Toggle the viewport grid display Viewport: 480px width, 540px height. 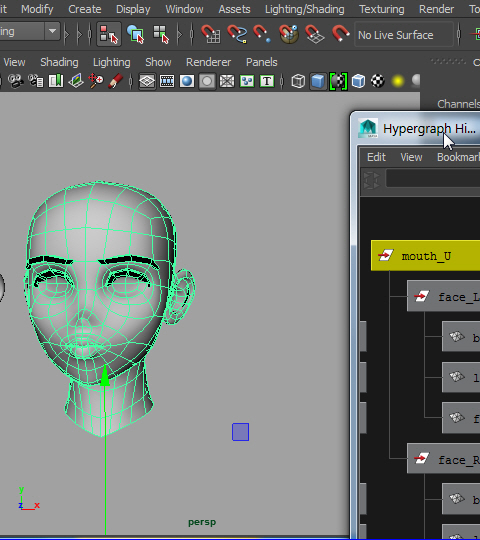pyautogui.click(x=147, y=81)
